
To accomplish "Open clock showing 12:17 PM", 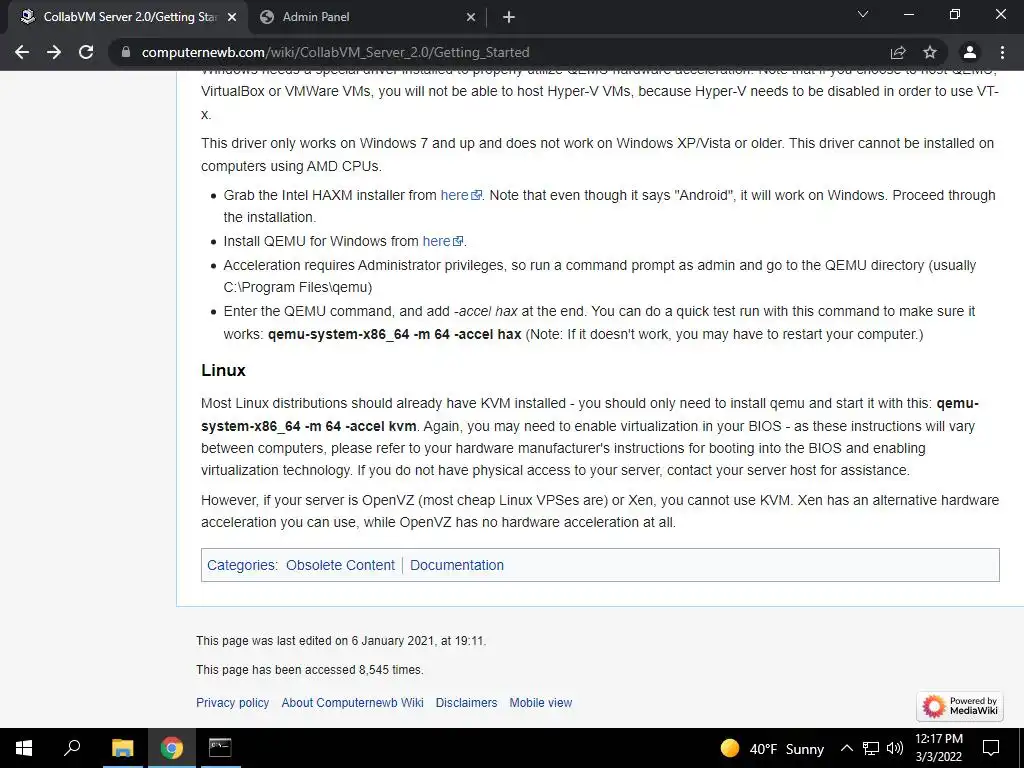I will 938,748.
